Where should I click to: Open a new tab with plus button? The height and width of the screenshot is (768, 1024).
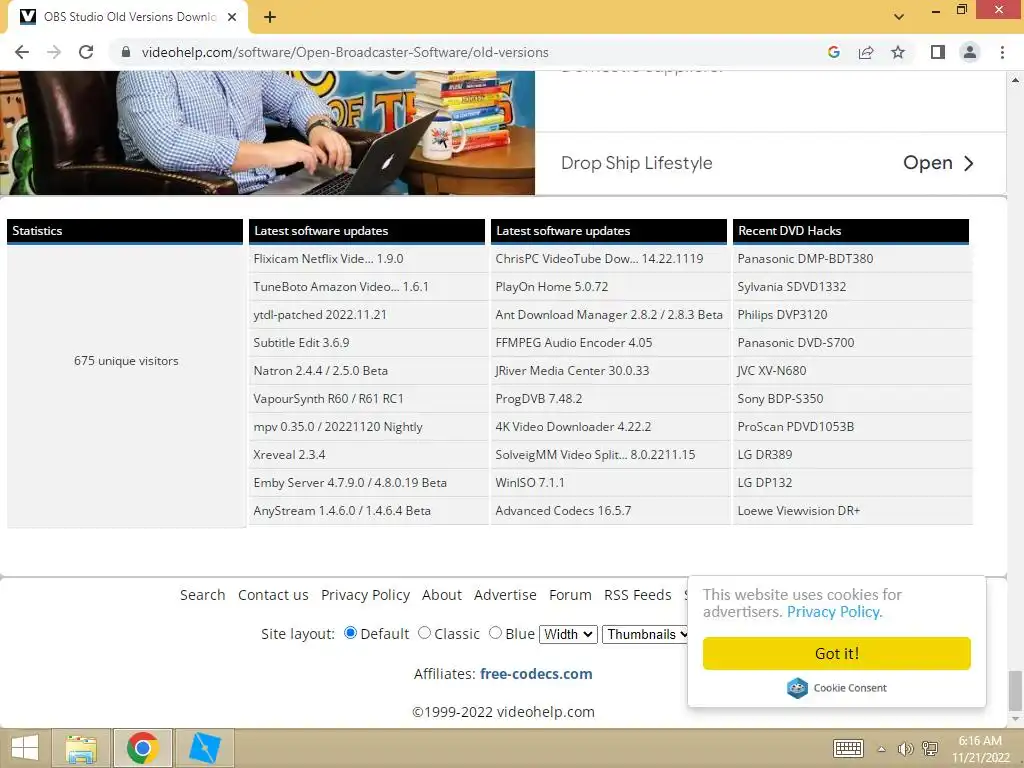tap(270, 17)
